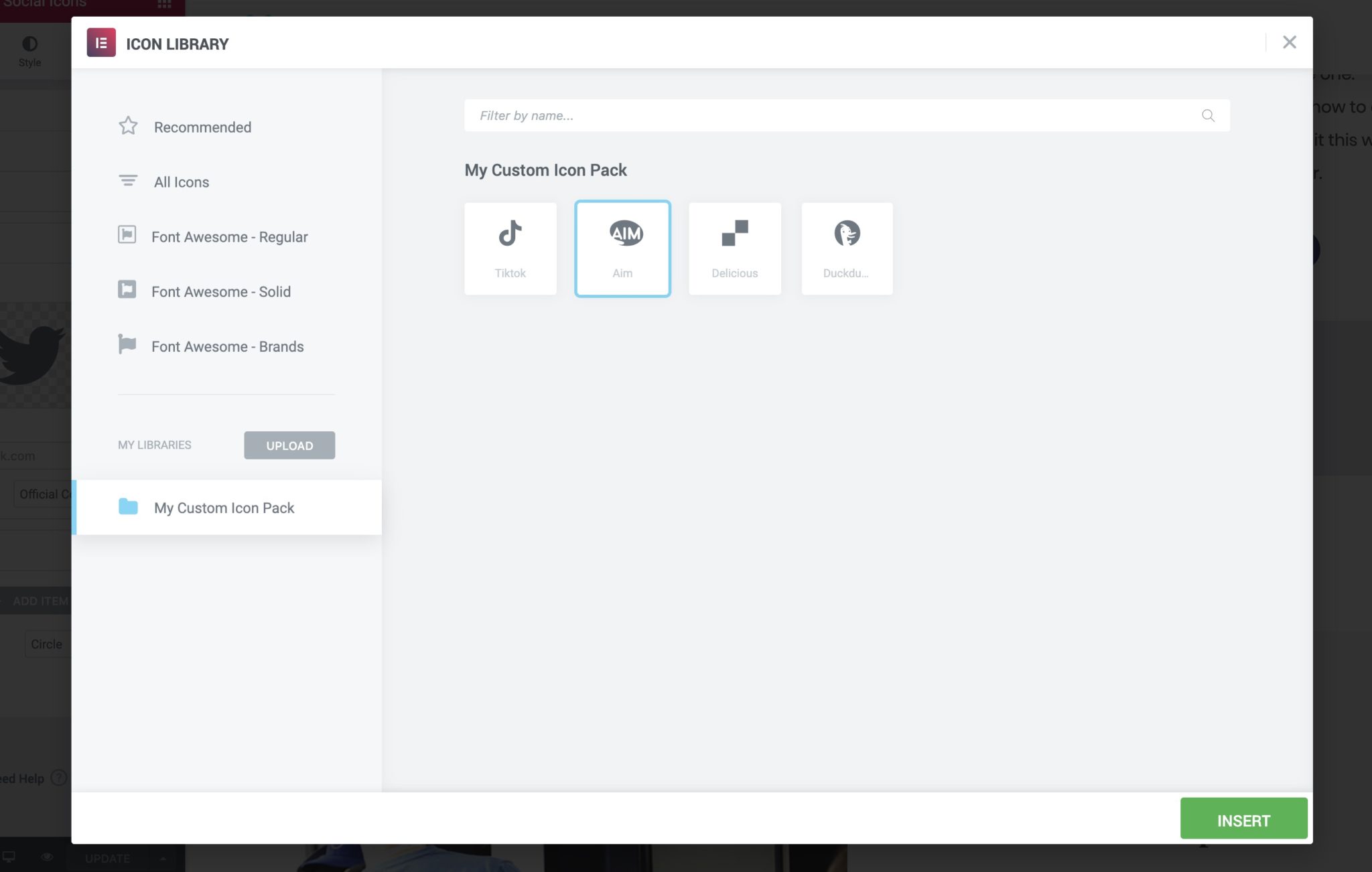Click the folder icon beside My Custom Icon Pack
Viewport: 1372px width, 872px height.
coord(127,508)
